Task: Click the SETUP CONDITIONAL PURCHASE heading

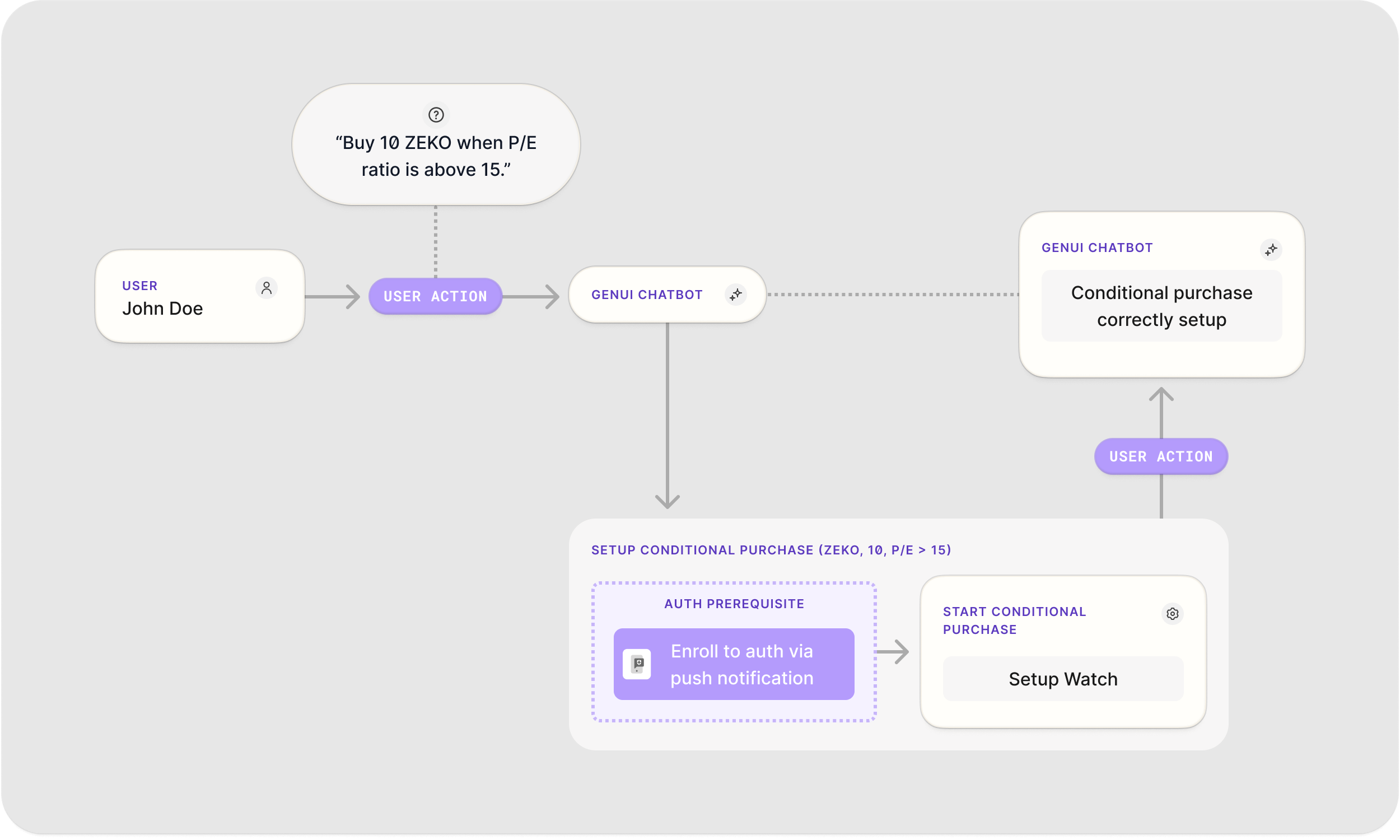Action: [x=771, y=550]
